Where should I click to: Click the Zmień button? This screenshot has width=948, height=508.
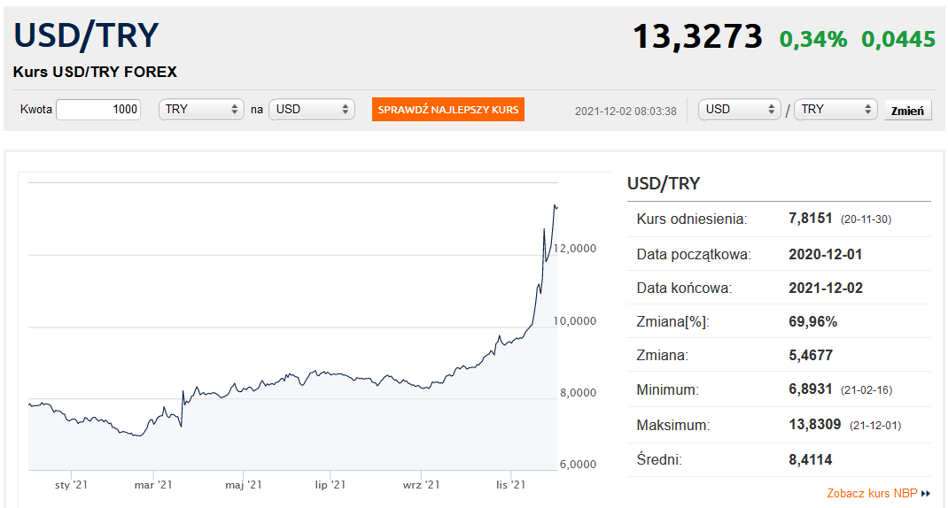(907, 110)
